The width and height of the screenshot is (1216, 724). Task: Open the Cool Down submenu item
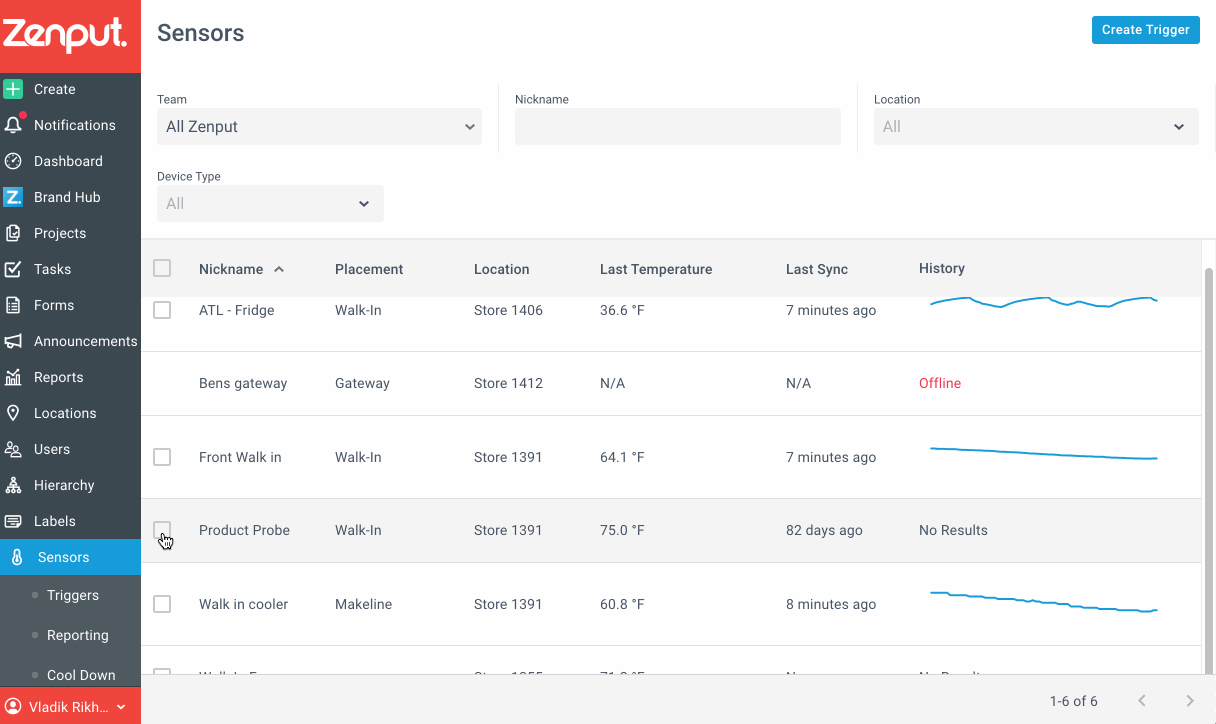(81, 675)
